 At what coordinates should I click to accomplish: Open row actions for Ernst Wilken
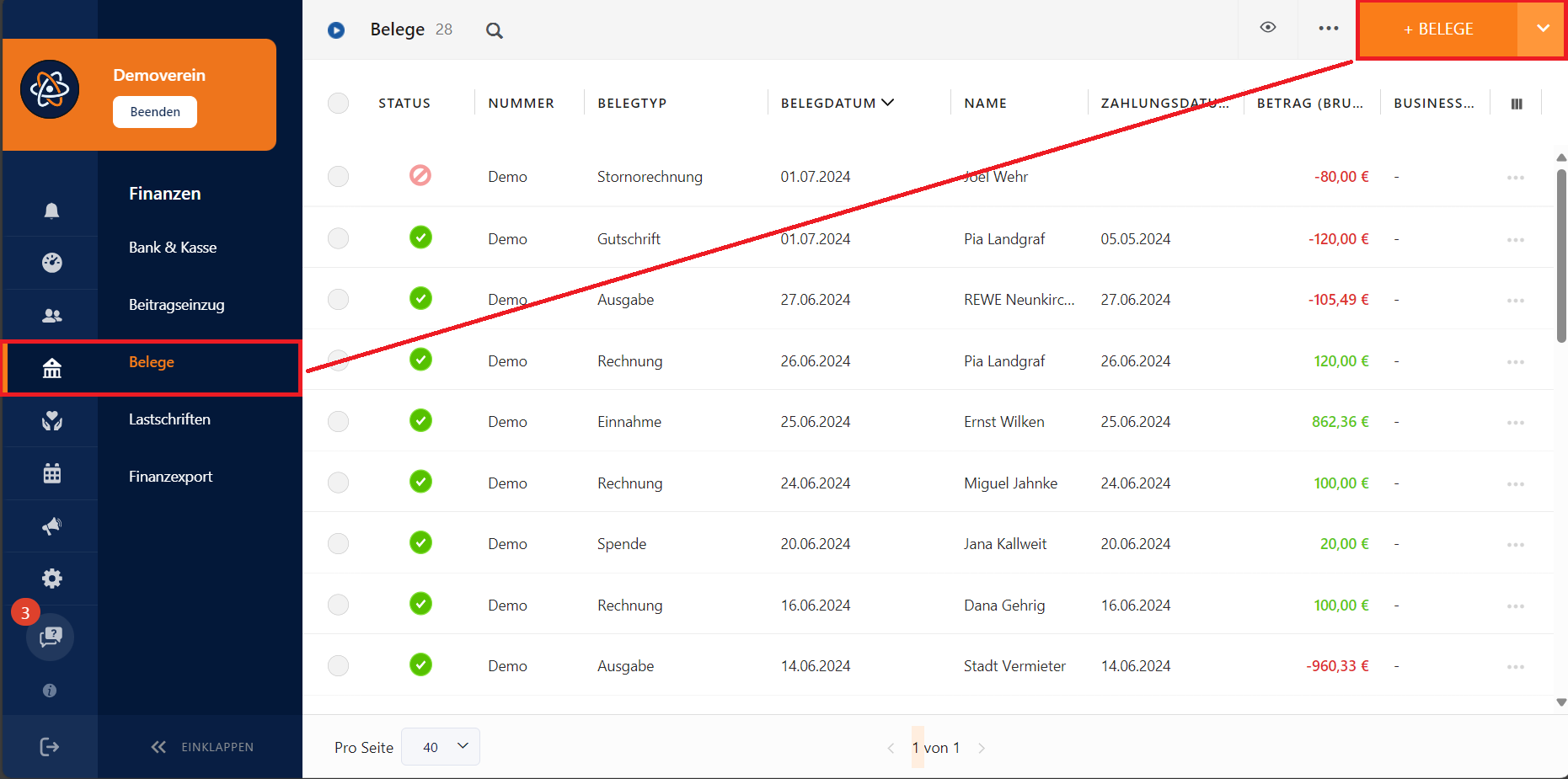click(1516, 423)
